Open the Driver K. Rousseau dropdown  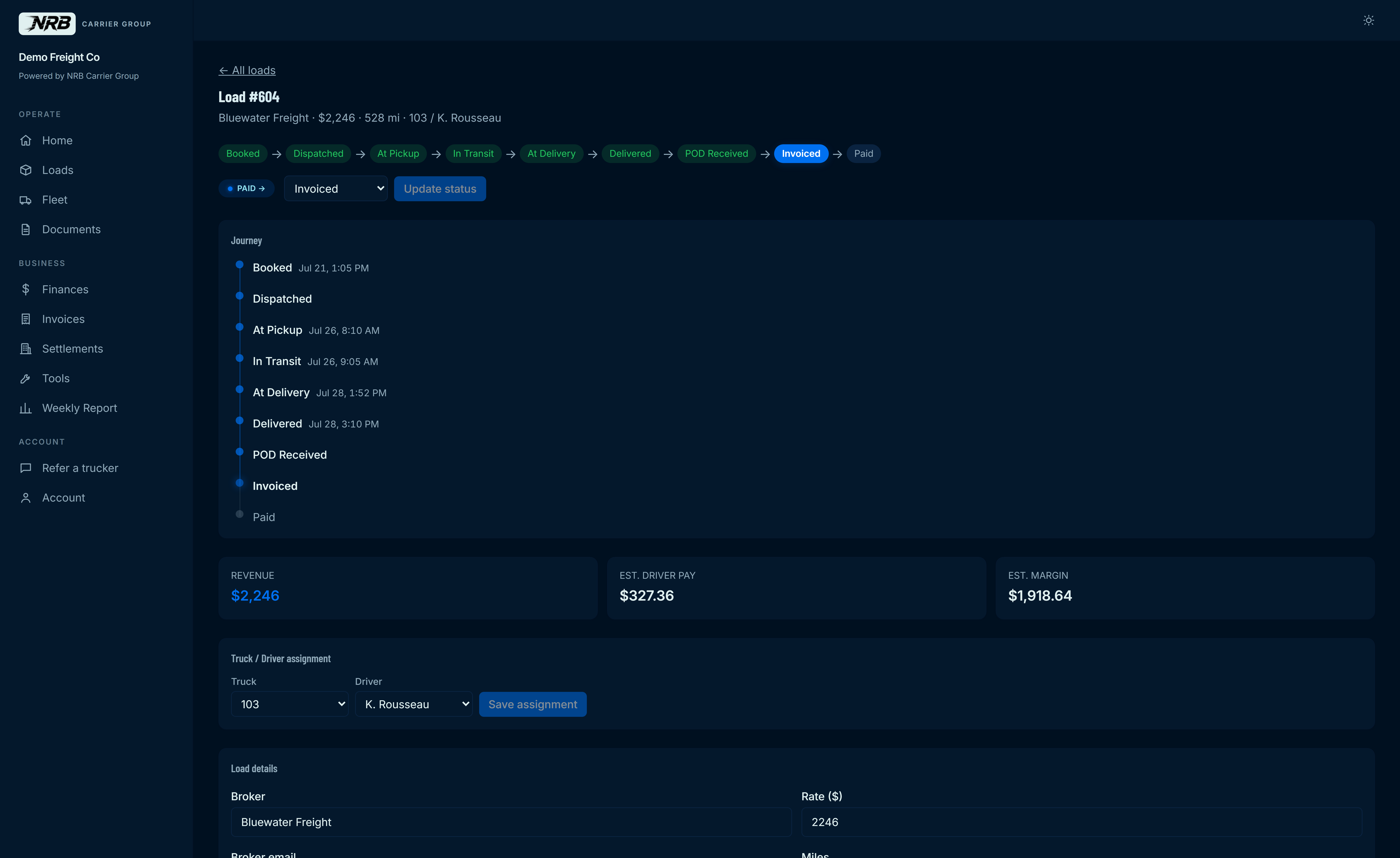pyautogui.click(x=414, y=704)
